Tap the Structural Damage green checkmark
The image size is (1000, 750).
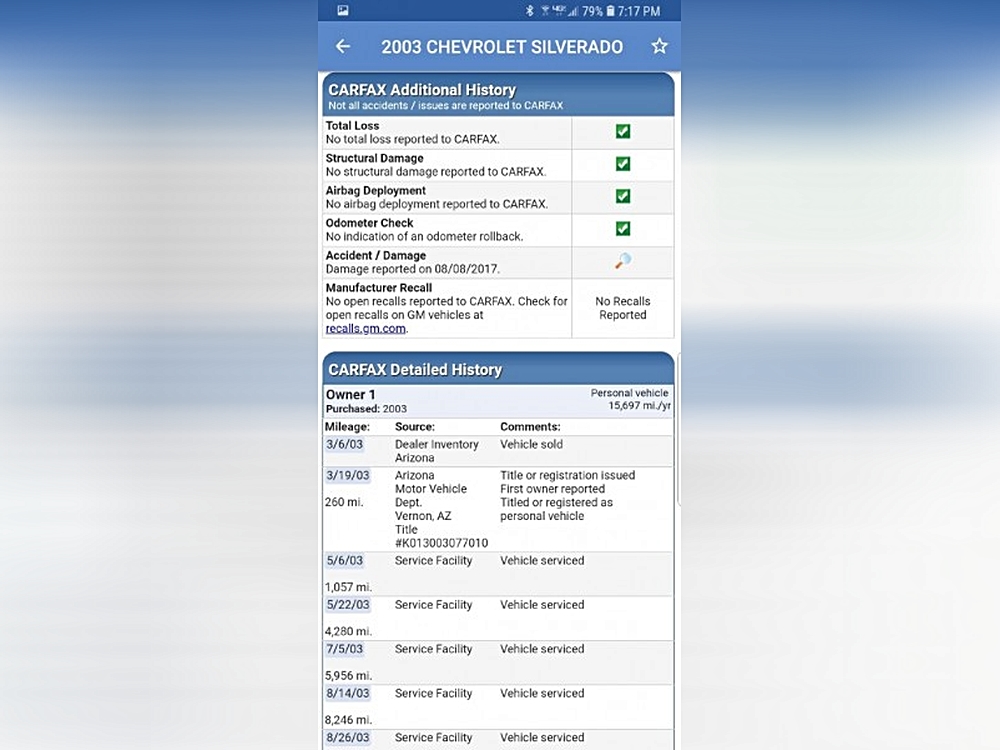623,164
